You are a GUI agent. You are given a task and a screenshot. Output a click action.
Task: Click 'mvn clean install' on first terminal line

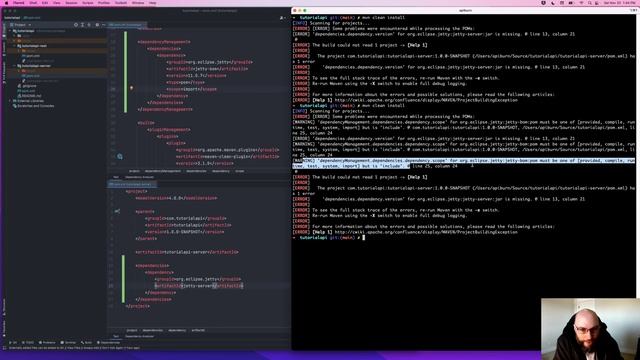383,18
